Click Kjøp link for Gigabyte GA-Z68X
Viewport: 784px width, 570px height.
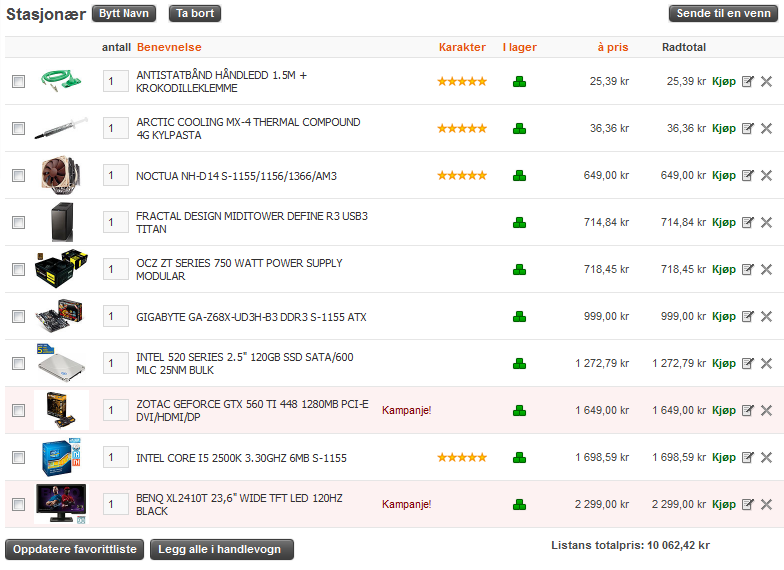pos(724,316)
